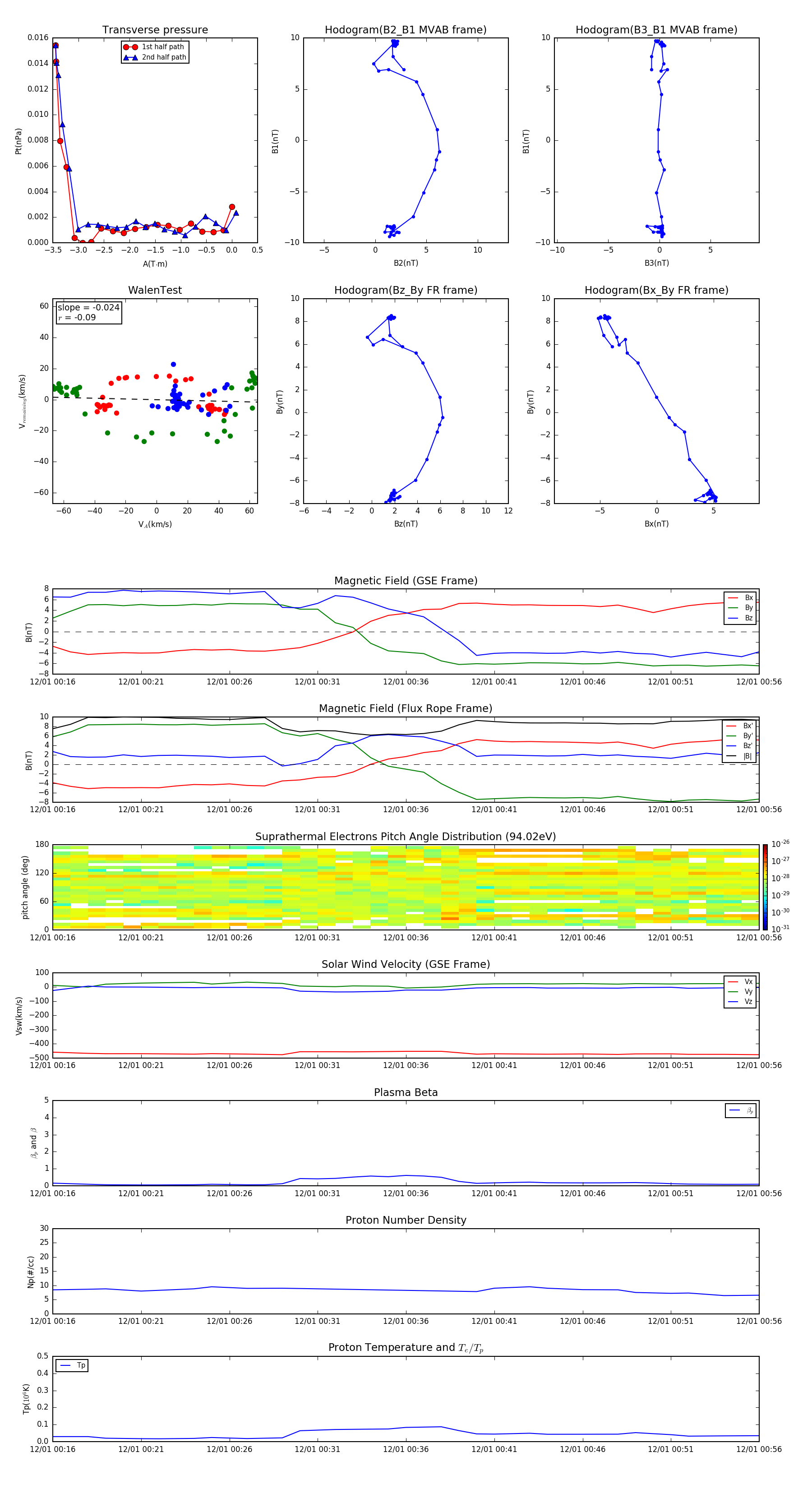This screenshot has height=1489, width=812.
Task: Click the Bz' legend entry in flux rope frame
Action: [x=739, y=746]
